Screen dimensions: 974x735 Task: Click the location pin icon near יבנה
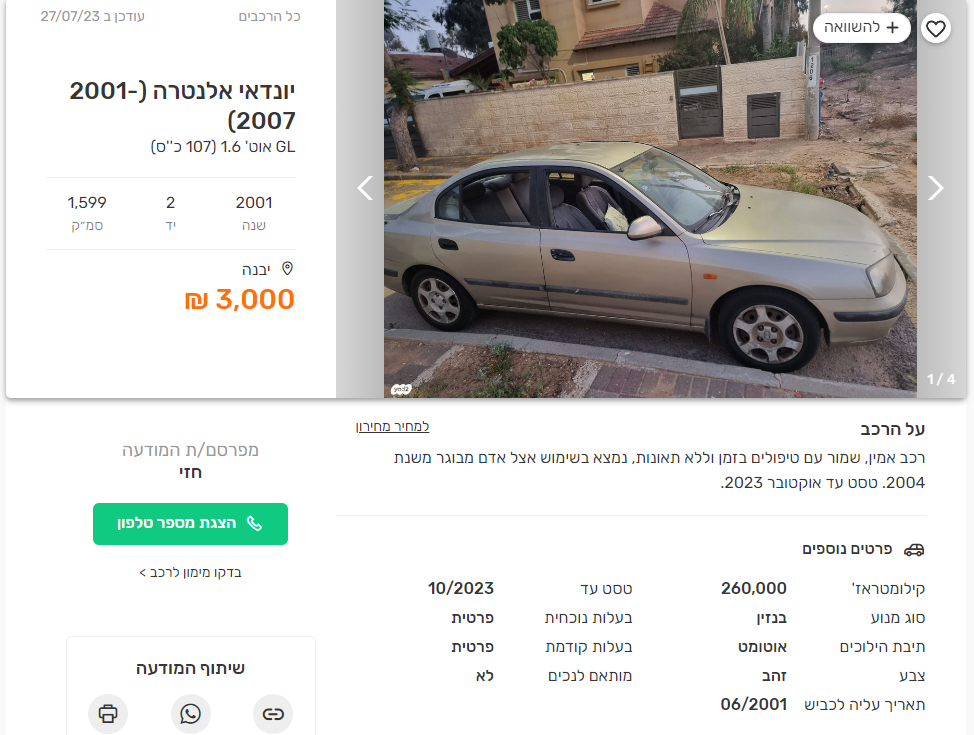pyautogui.click(x=287, y=268)
